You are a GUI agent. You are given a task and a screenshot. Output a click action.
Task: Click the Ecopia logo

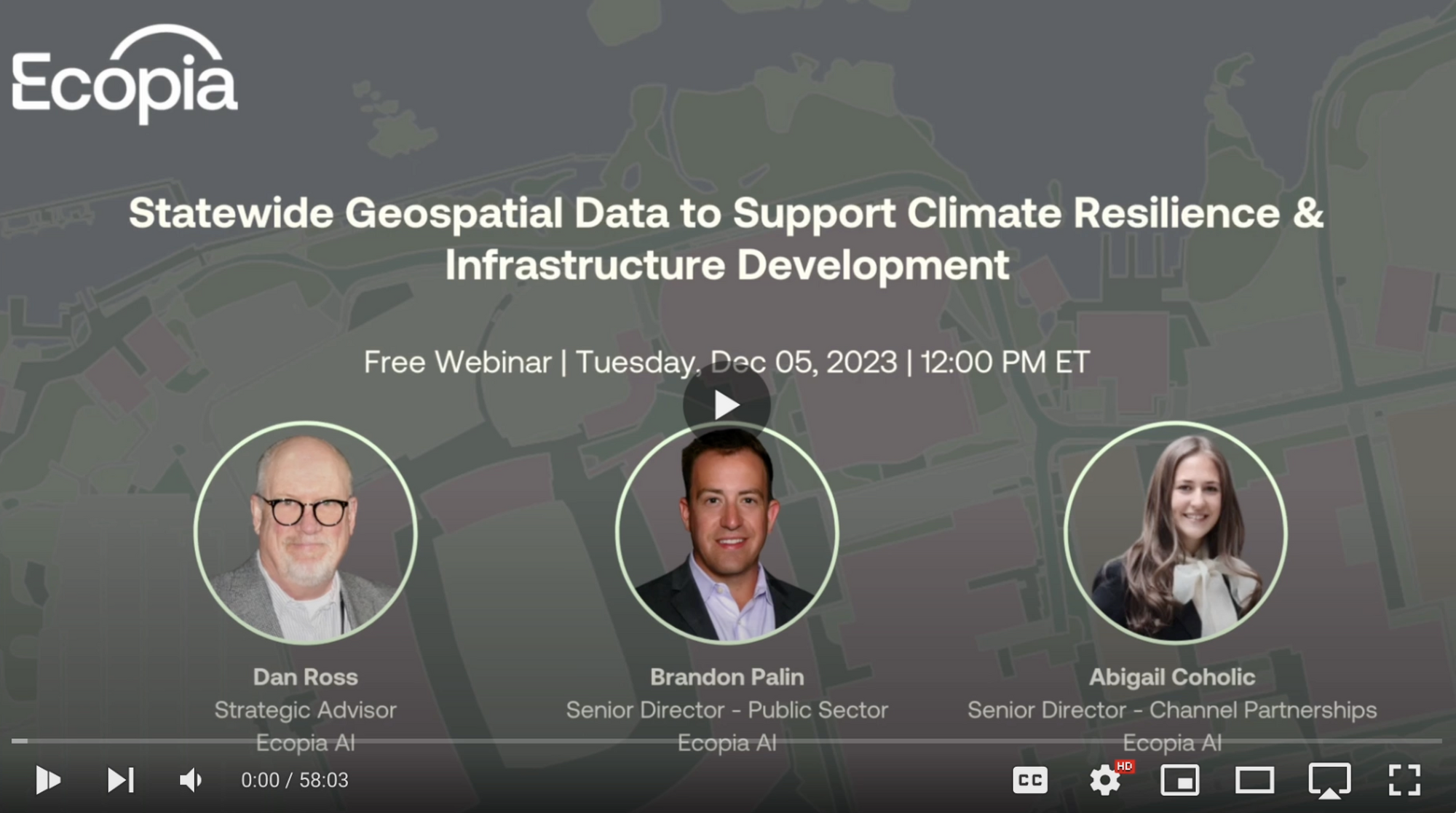click(x=124, y=74)
